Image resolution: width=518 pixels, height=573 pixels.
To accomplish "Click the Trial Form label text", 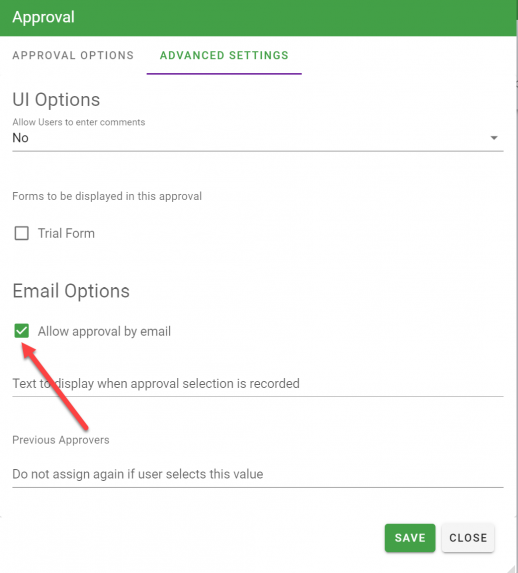I will [66, 233].
